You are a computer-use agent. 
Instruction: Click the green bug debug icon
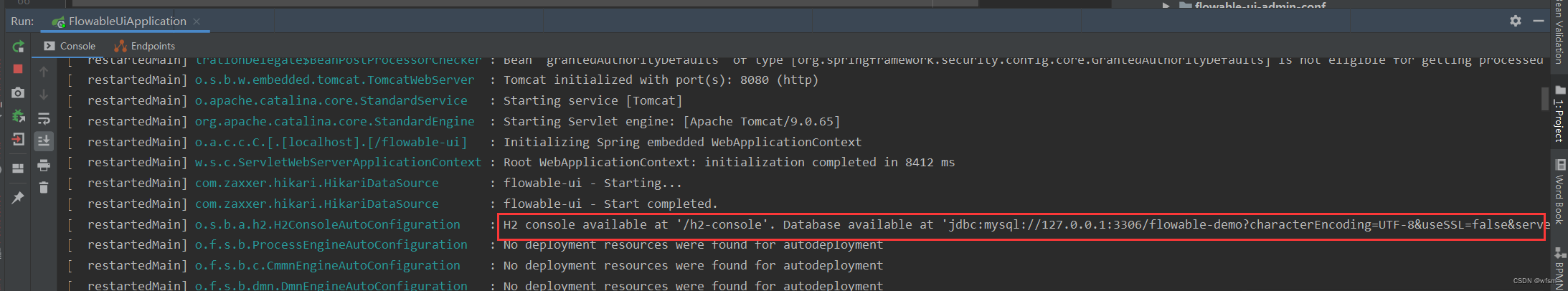[18, 116]
